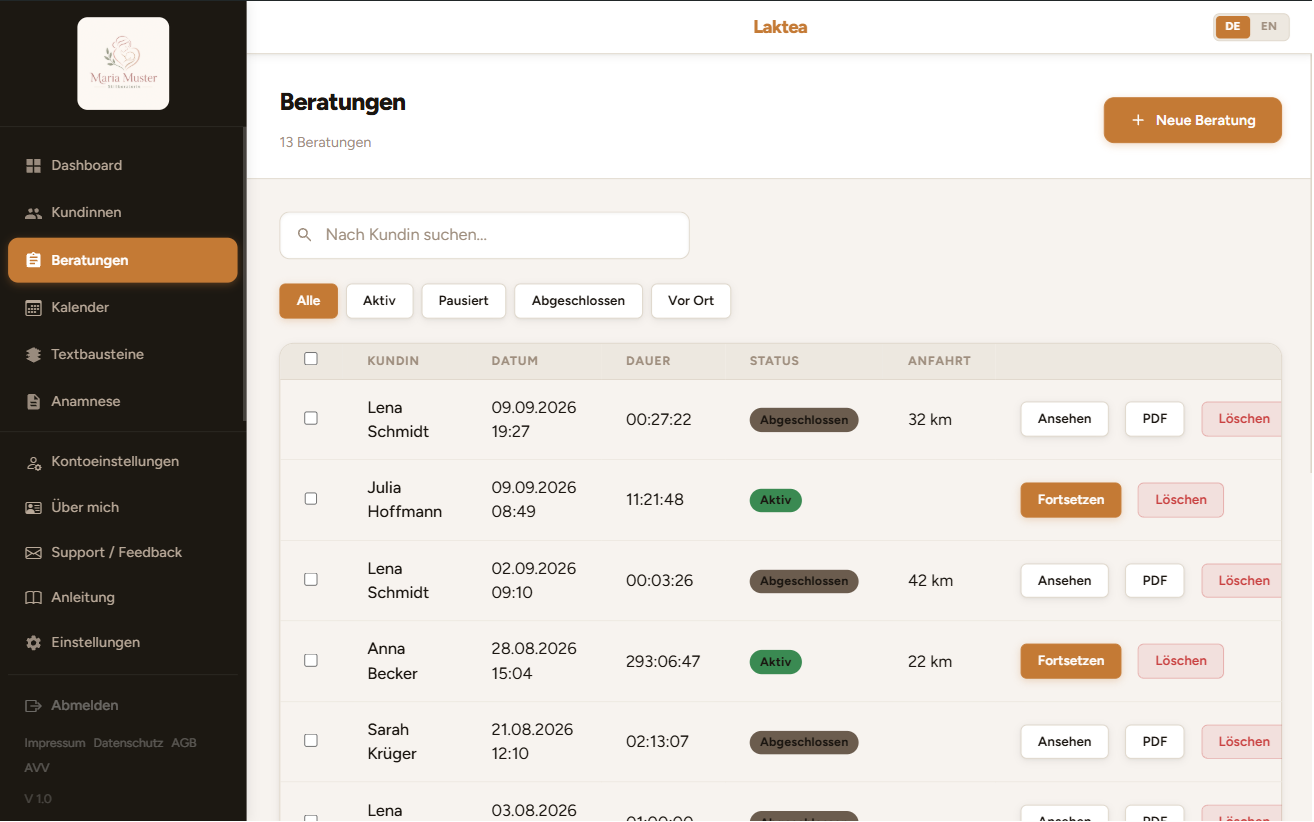
Task: Click Fortsetzen for Julia Hoffmann
Action: (x=1071, y=500)
